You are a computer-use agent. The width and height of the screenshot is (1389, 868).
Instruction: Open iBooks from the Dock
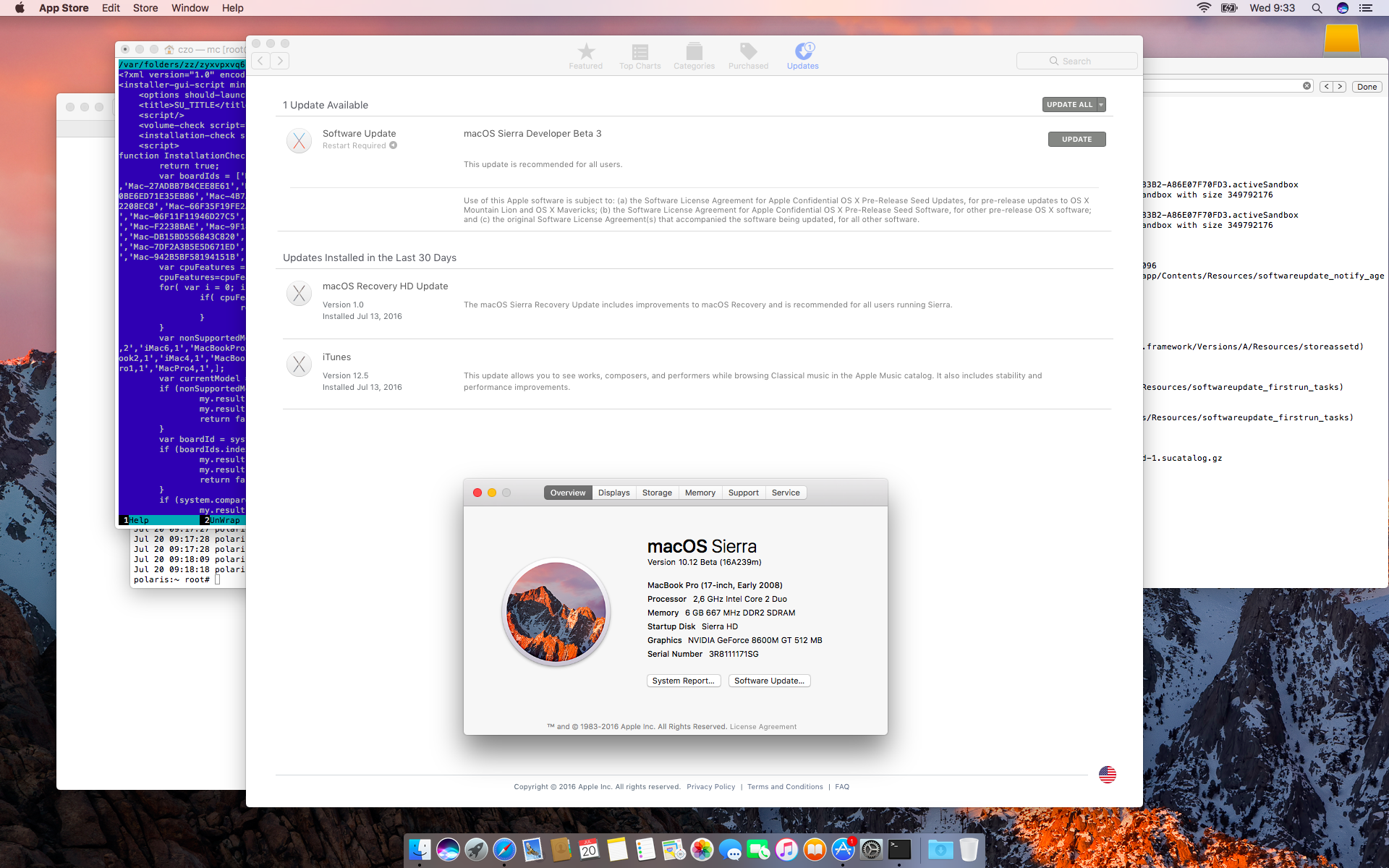tap(815, 849)
